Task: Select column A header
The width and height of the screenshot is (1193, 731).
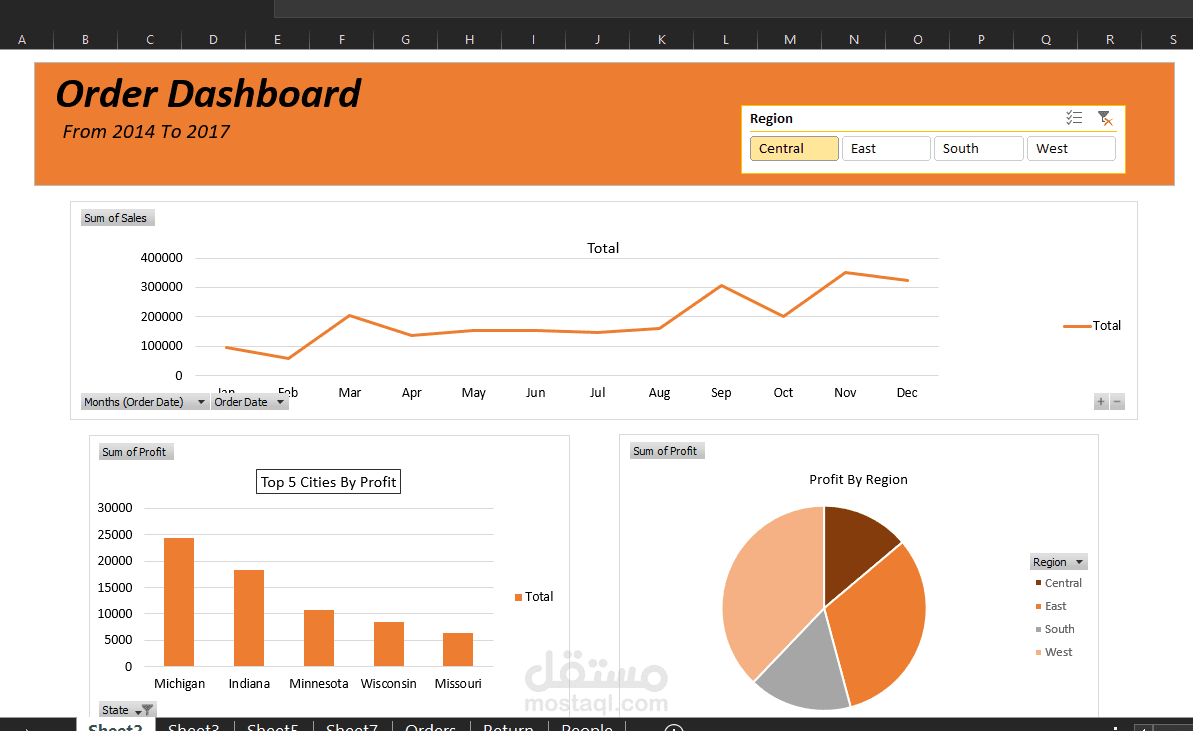Action: (x=22, y=40)
